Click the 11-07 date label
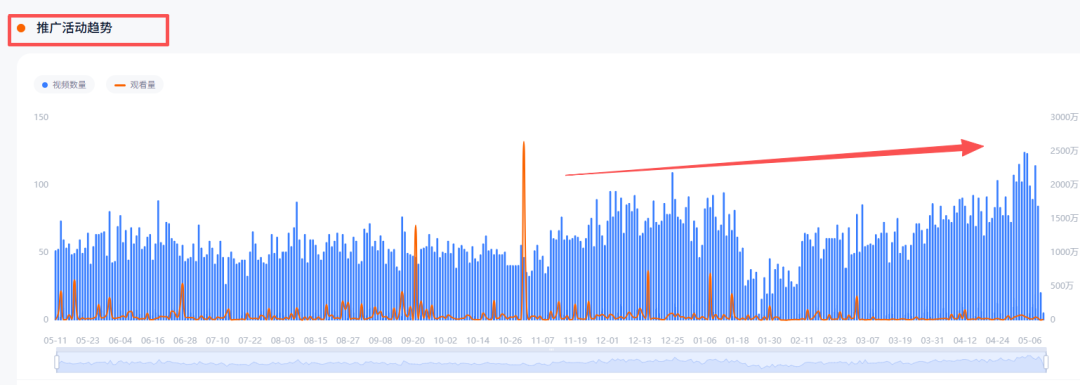1080x385 pixels. (x=543, y=340)
